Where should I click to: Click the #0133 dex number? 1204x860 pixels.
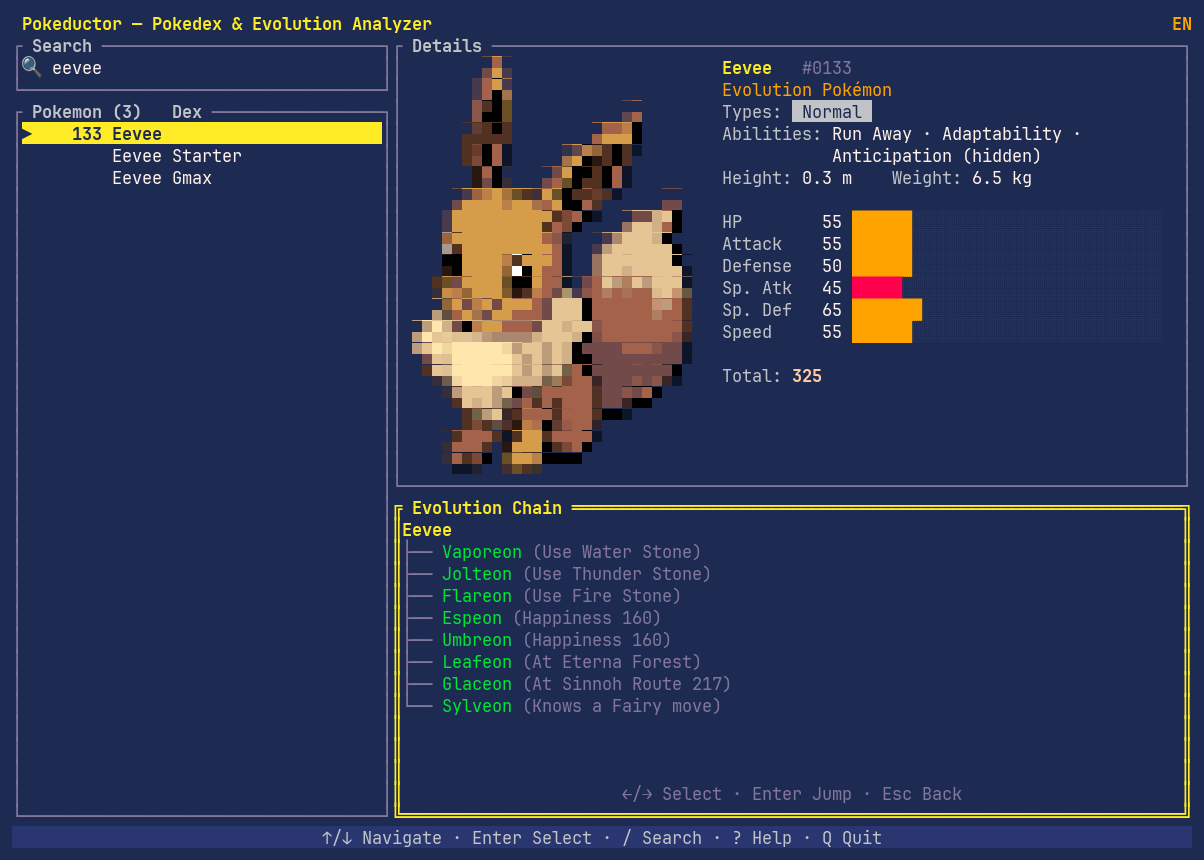click(x=827, y=68)
